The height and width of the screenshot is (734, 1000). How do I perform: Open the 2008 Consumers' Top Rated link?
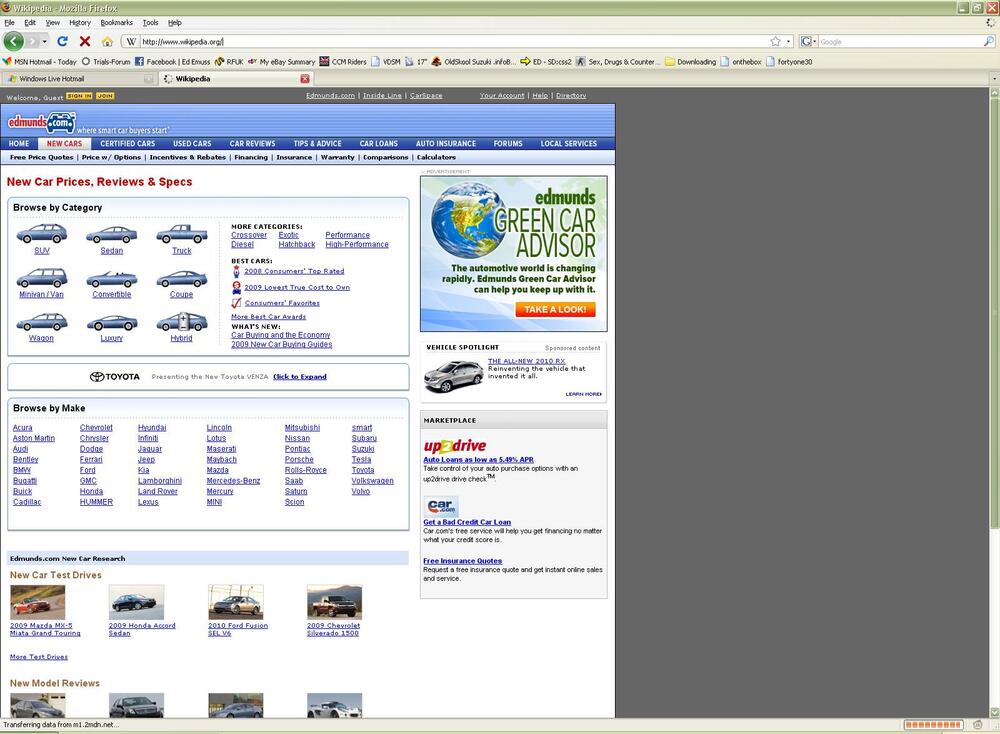click(x=294, y=271)
